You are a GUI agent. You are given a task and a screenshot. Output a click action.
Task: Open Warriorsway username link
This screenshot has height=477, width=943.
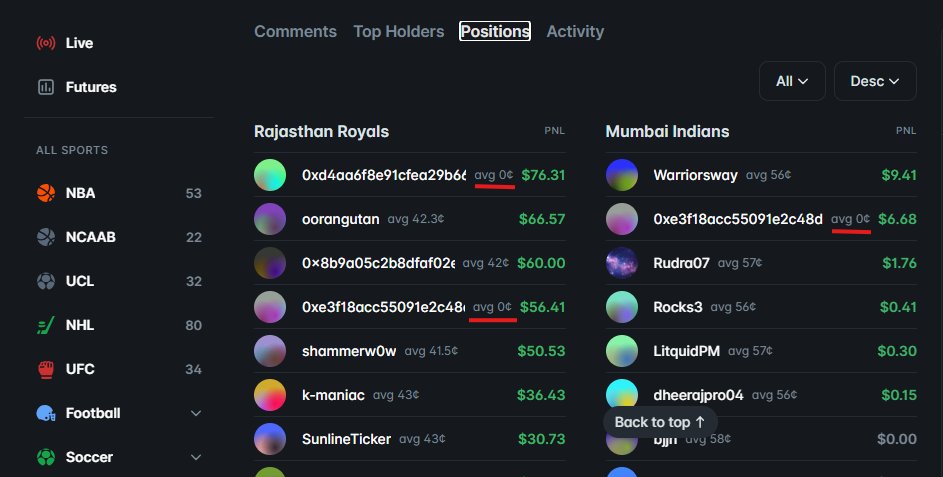[x=695, y=175]
